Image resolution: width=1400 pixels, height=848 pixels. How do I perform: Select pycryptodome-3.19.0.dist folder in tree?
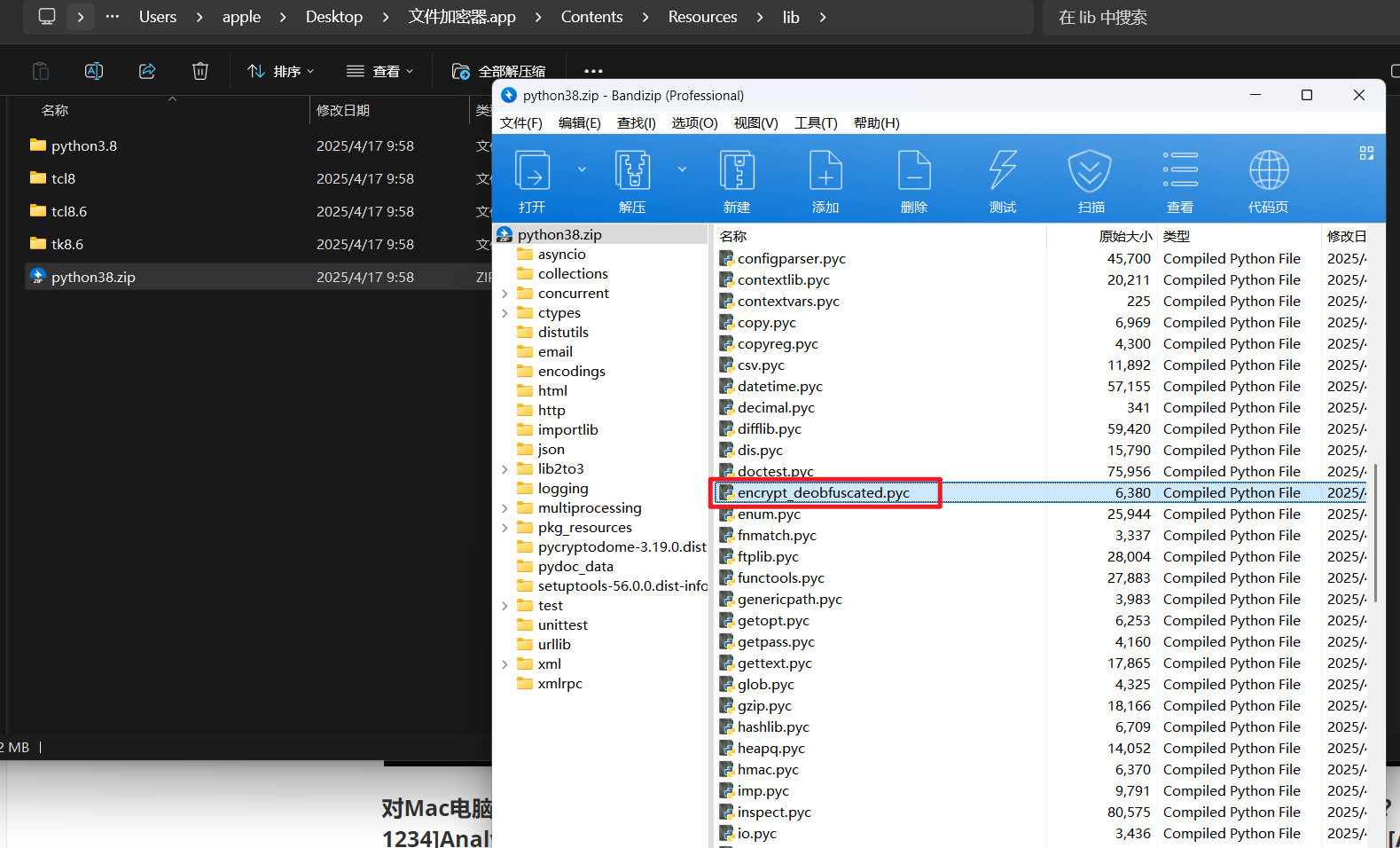coord(622,547)
